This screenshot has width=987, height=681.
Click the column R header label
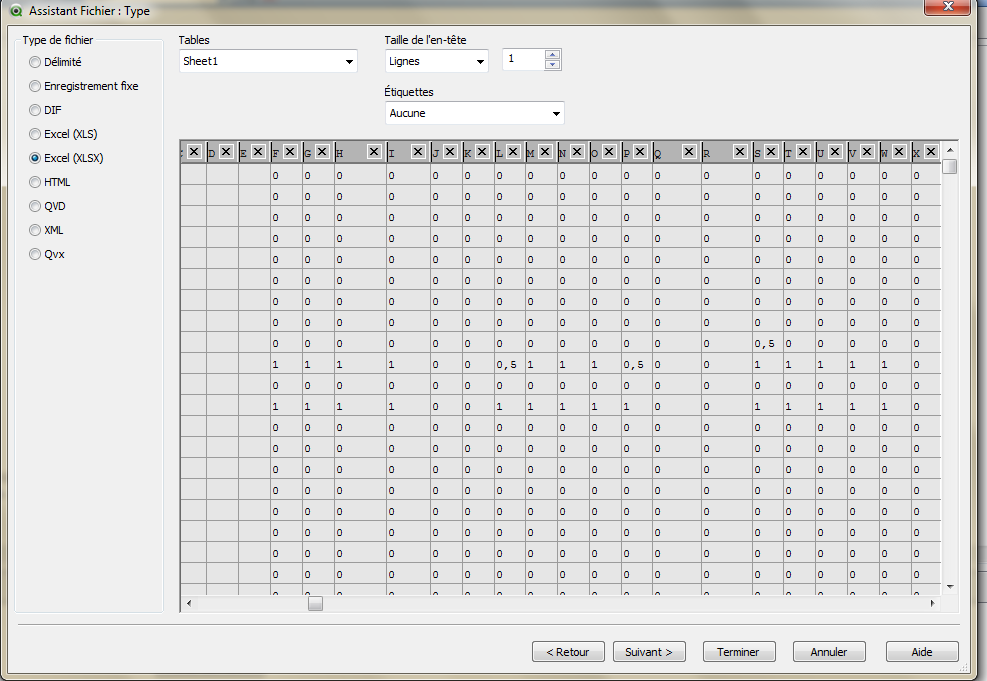707,154
